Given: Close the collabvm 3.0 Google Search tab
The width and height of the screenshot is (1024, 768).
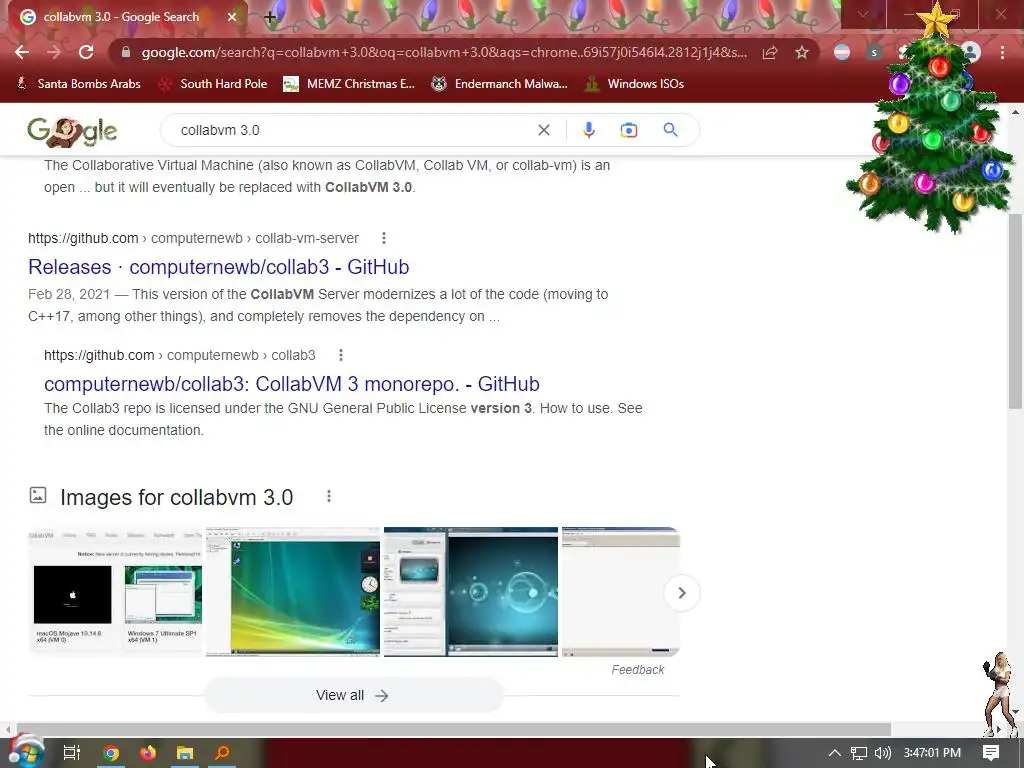Looking at the screenshot, I should [232, 17].
